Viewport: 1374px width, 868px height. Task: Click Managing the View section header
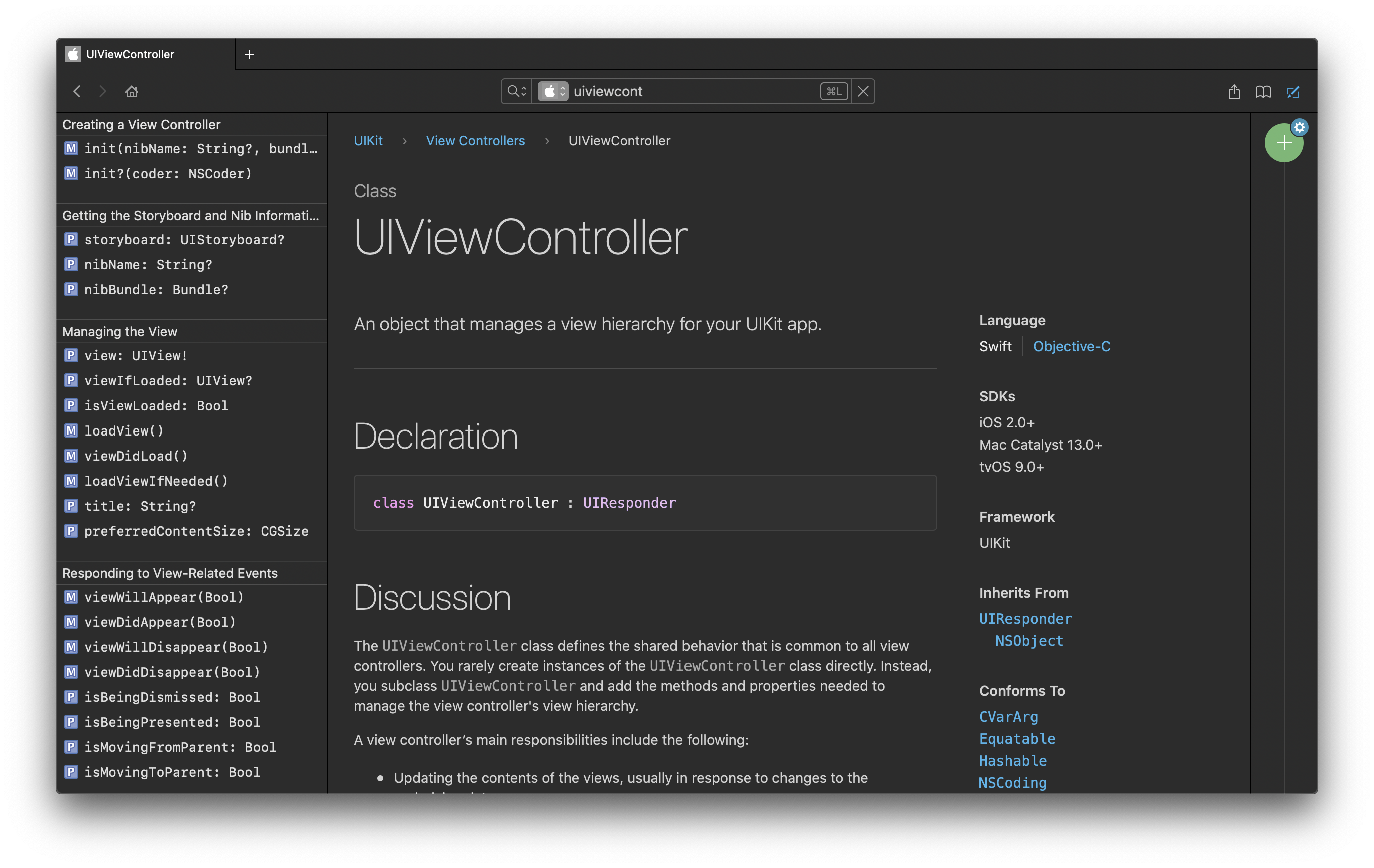(192, 332)
